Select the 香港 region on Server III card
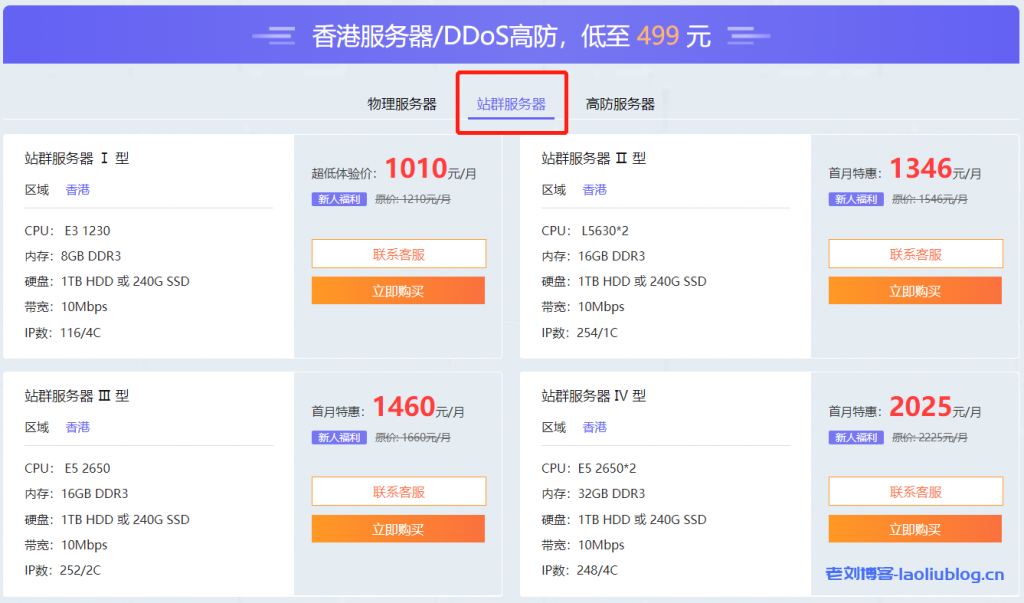 point(78,427)
